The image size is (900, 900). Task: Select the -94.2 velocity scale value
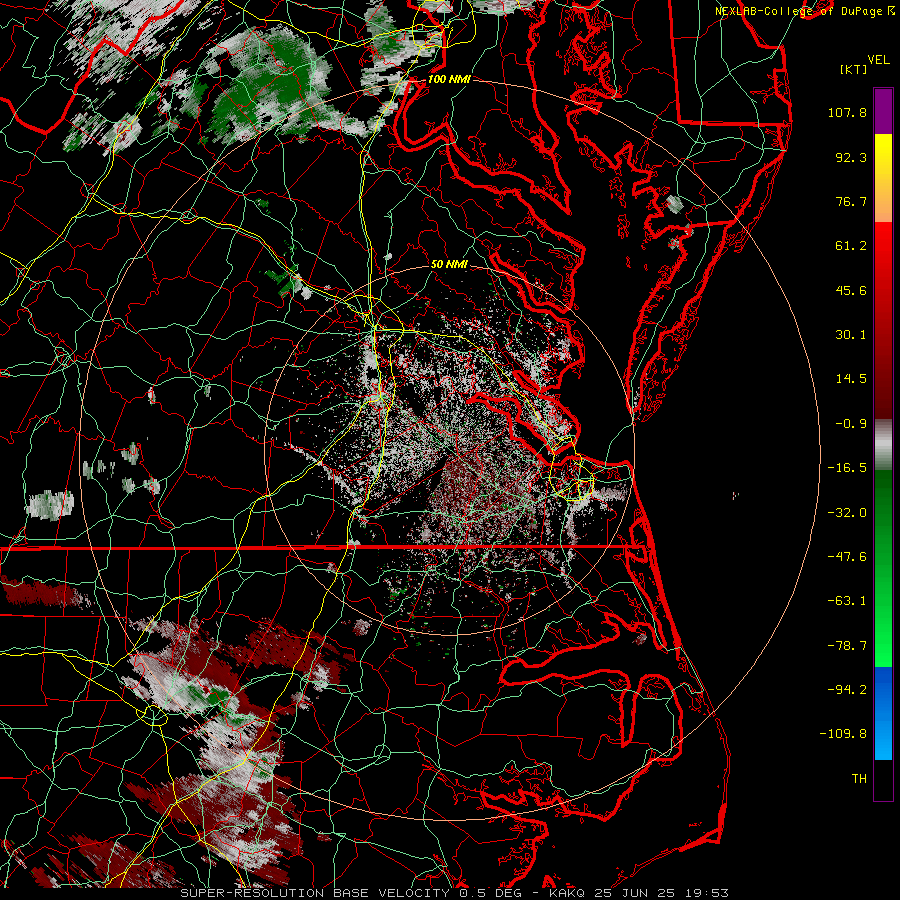847,689
